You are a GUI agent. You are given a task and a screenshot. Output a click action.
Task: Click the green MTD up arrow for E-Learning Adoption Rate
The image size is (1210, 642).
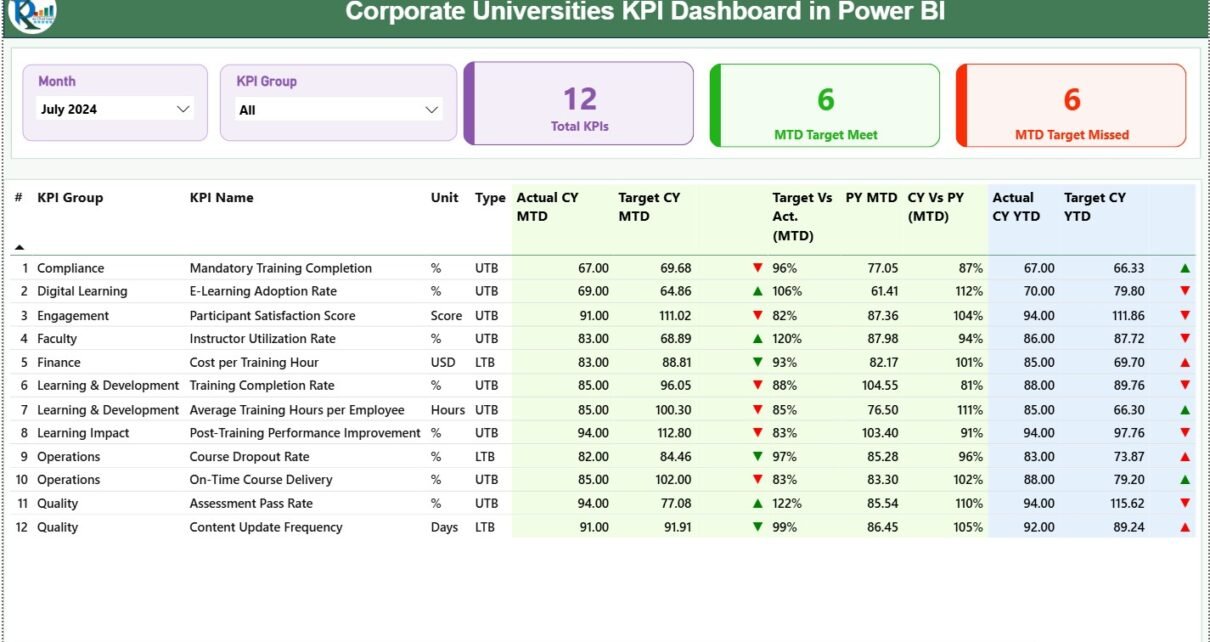757,292
